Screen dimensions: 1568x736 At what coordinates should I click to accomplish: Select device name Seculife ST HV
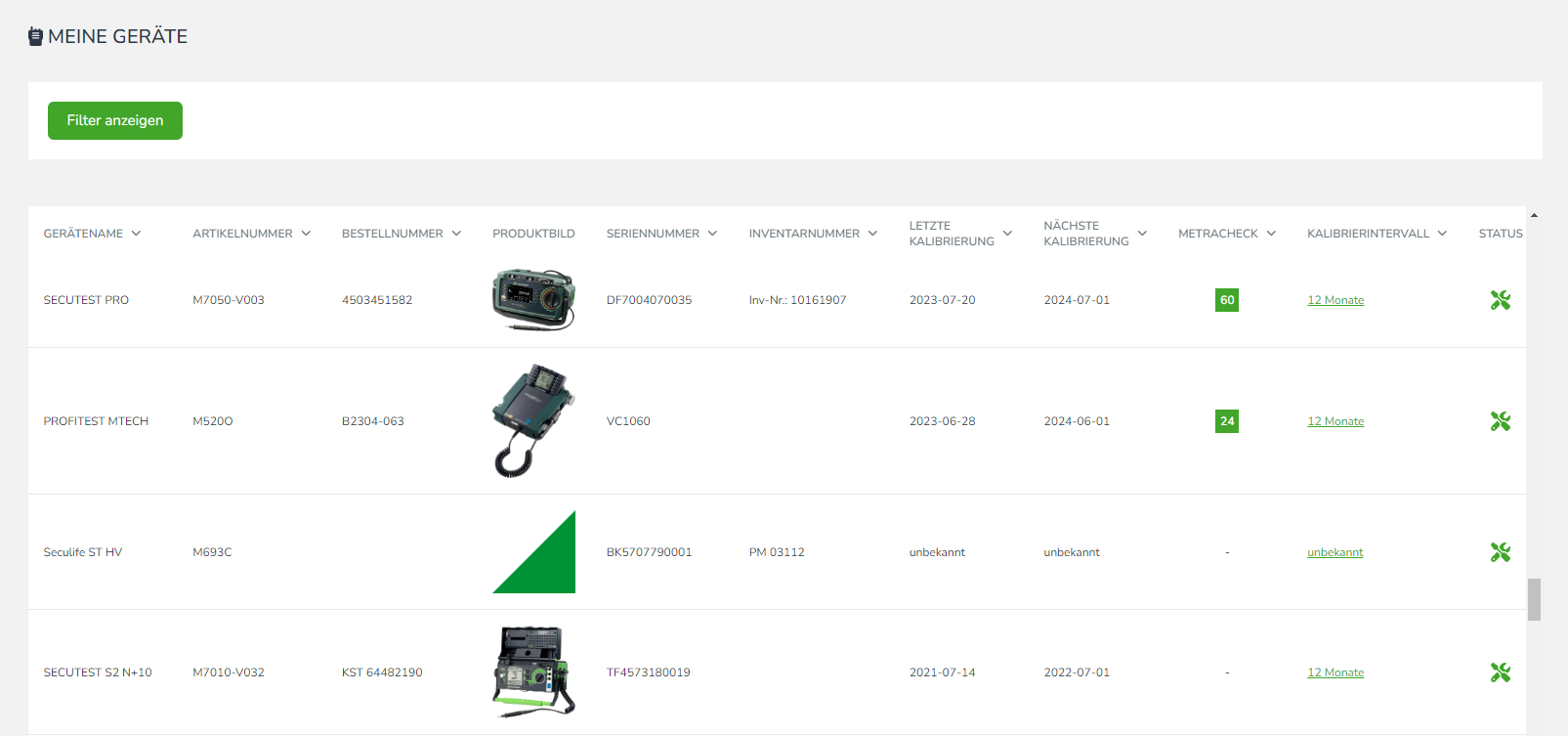pyautogui.click(x=83, y=552)
